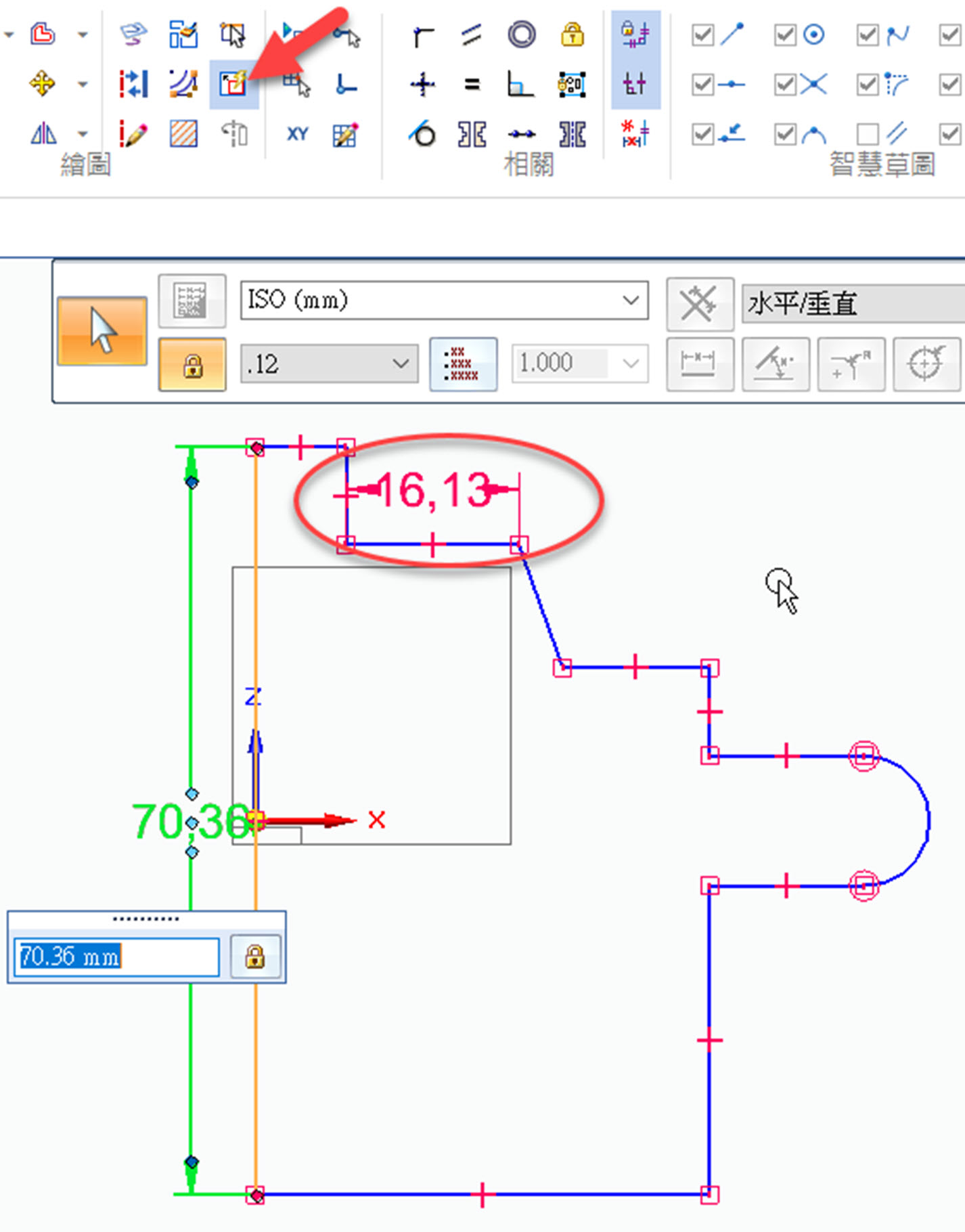Click the greyed-out rotate axis icon
This screenshot has height=1232, width=965.
(233, 134)
